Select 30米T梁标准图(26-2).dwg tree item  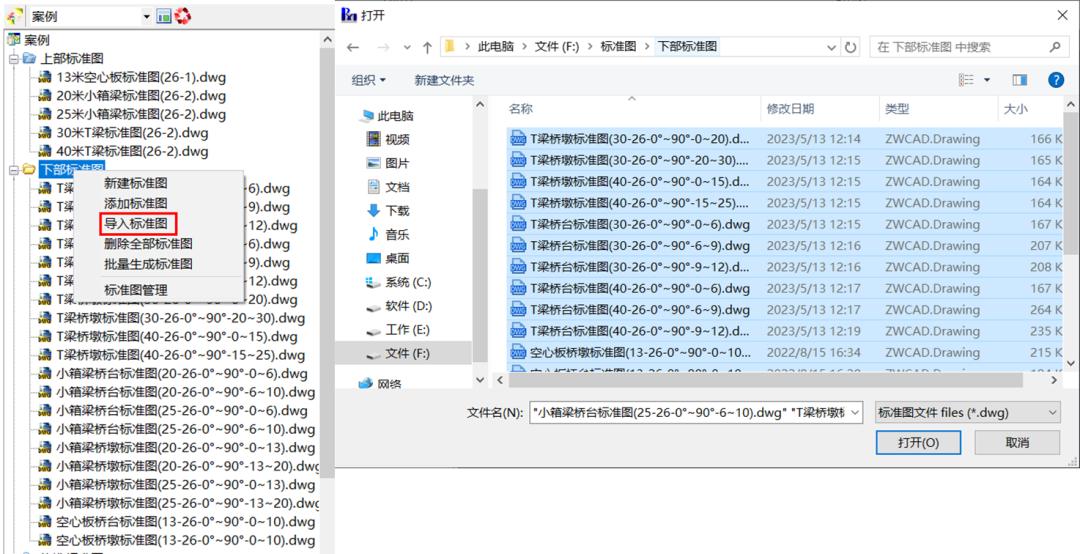pyautogui.click(x=132, y=132)
